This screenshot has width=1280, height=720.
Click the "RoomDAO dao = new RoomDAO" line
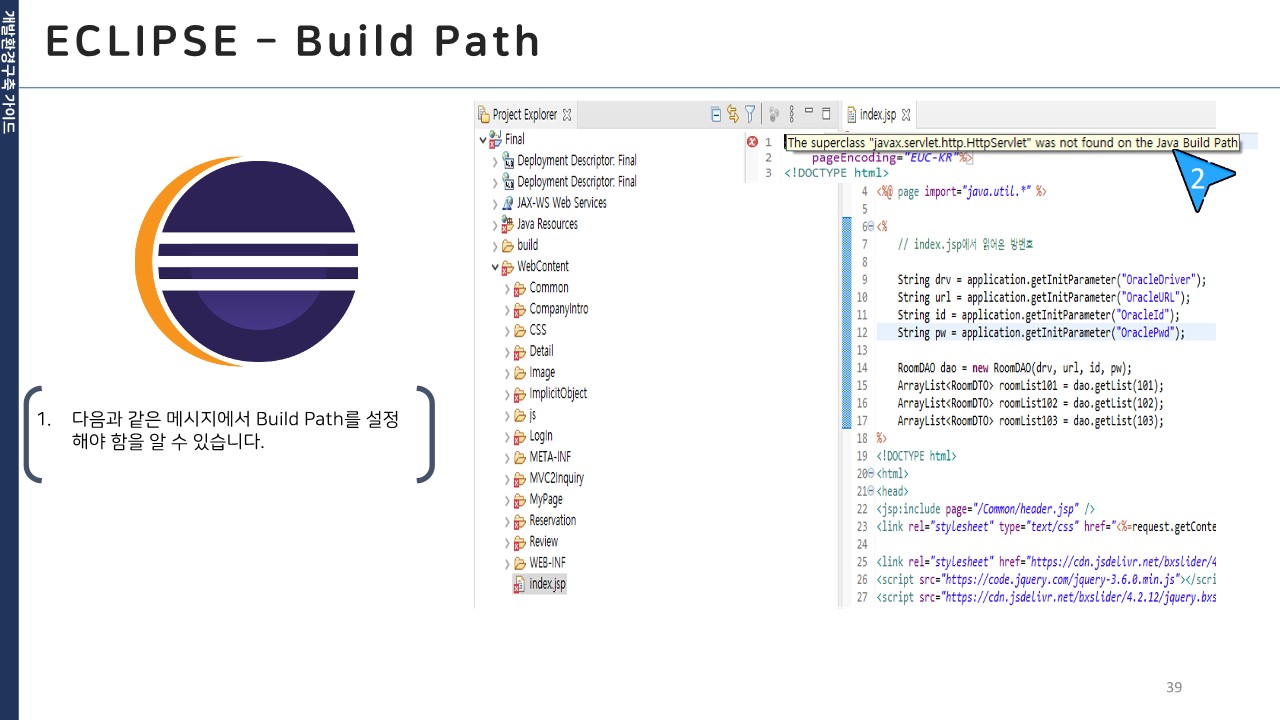coord(1014,368)
